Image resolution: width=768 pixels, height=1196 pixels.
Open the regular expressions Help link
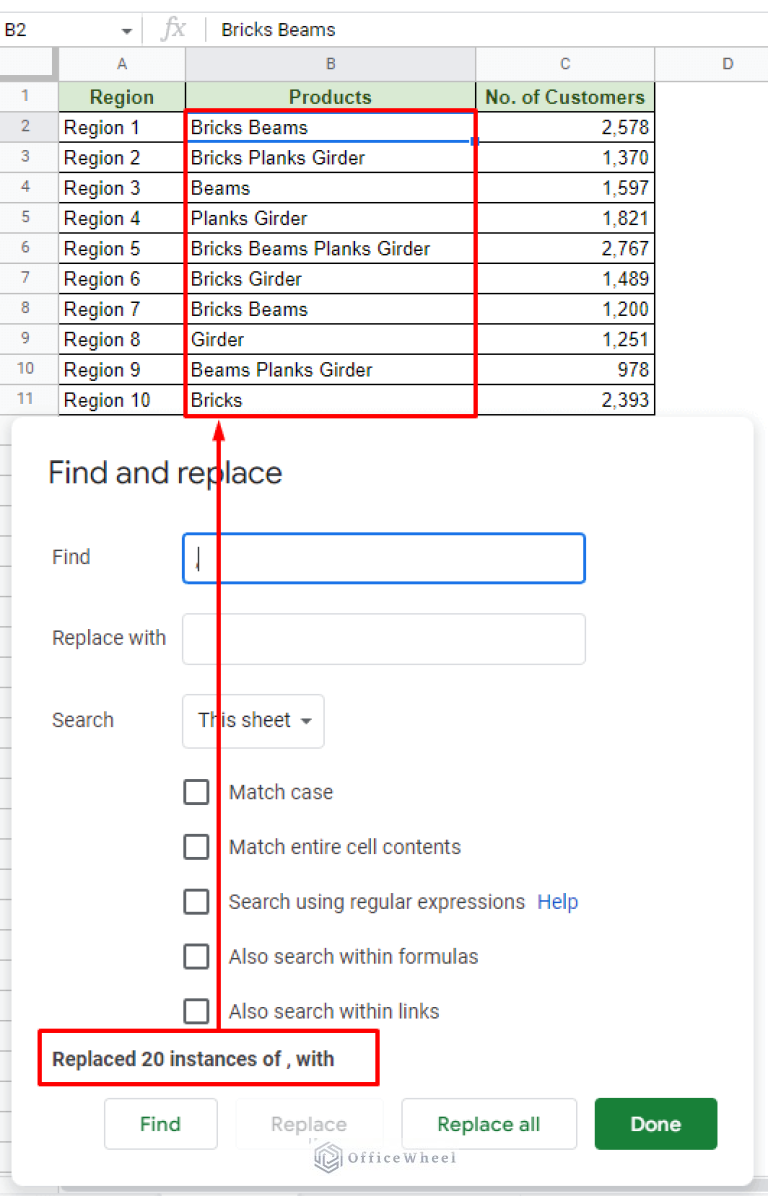(557, 902)
